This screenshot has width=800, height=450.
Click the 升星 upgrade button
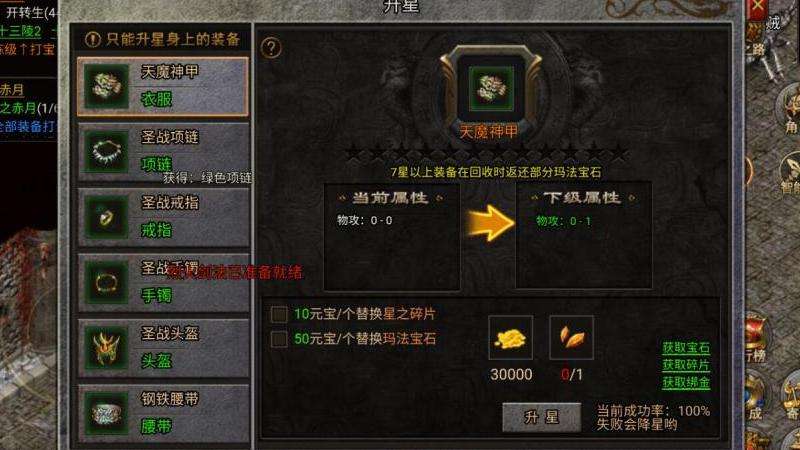(541, 417)
